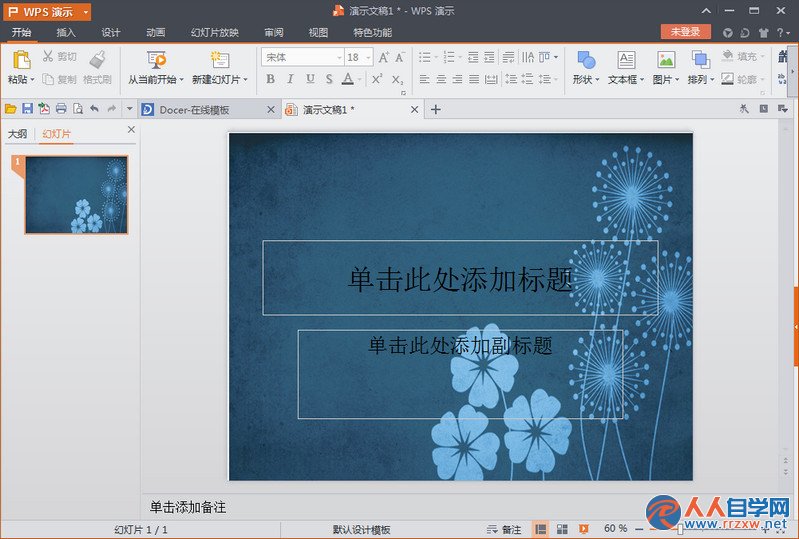Screen dimensions: 799x539
Task: Create a new slide (新建幻灯片)
Action: [220, 67]
